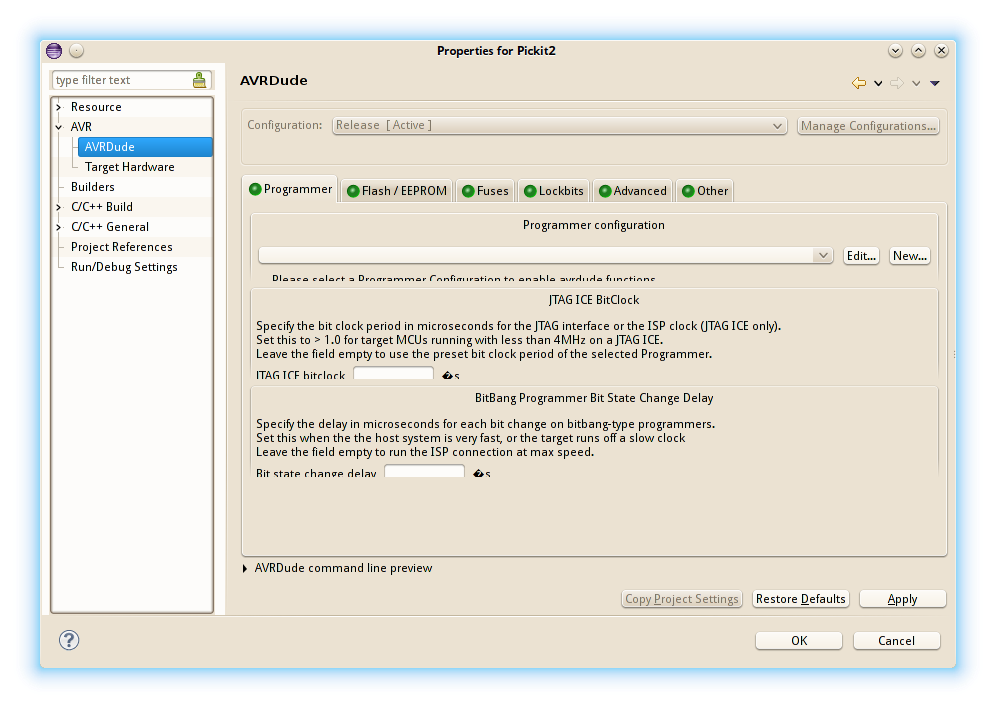Focus the Bit state change delay field

(x=424, y=472)
